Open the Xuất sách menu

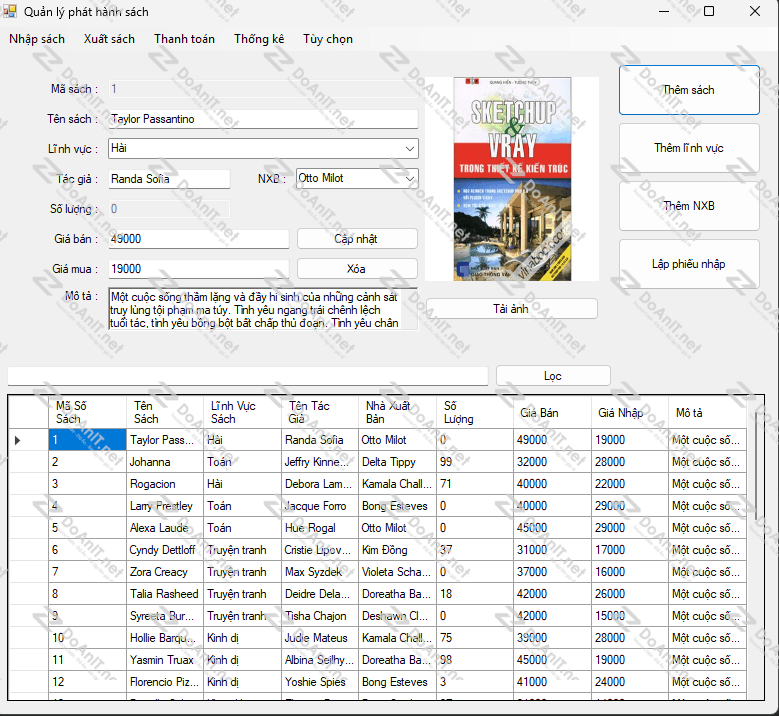coord(109,39)
